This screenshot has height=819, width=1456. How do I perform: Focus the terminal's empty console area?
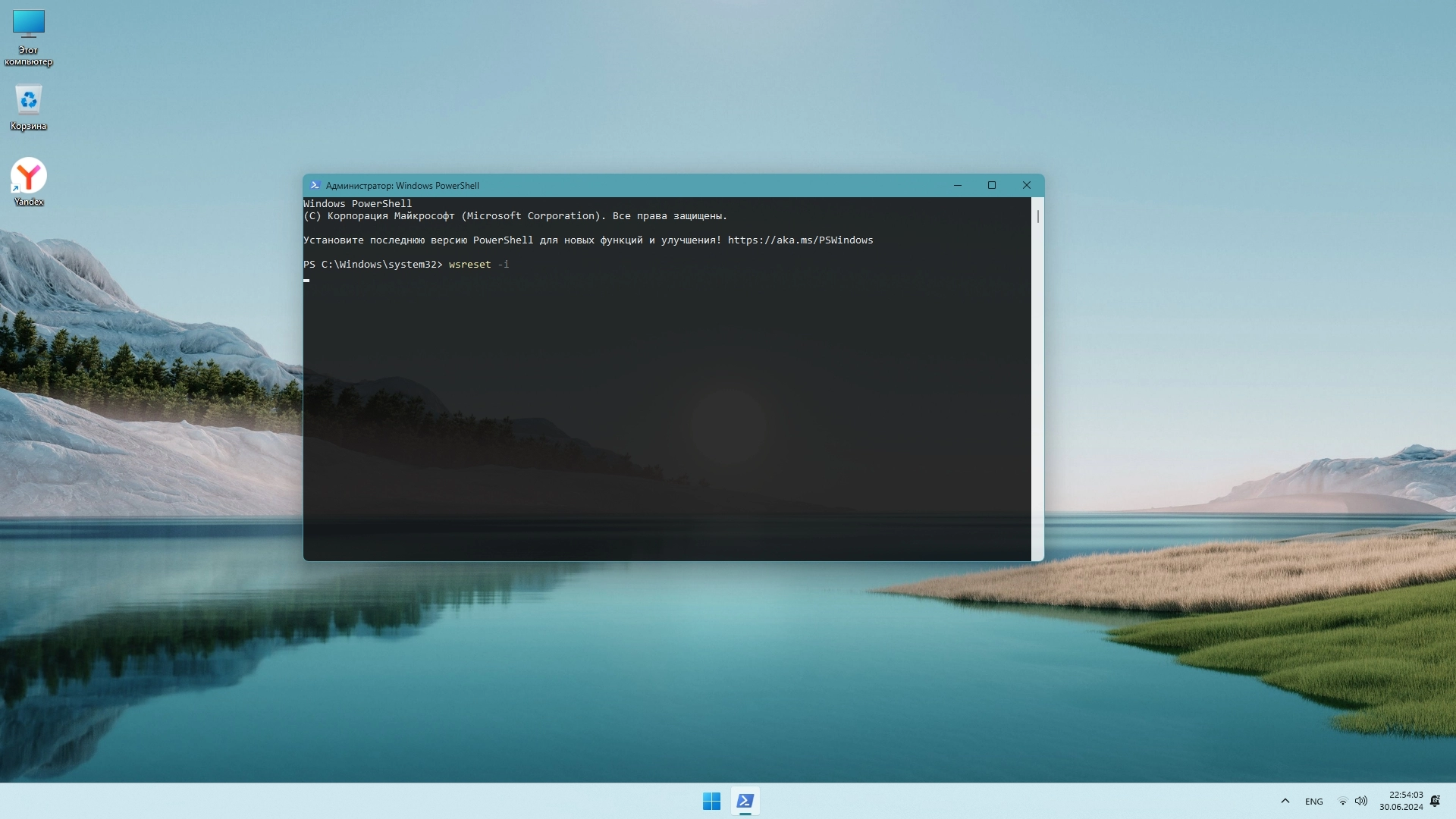(667, 417)
